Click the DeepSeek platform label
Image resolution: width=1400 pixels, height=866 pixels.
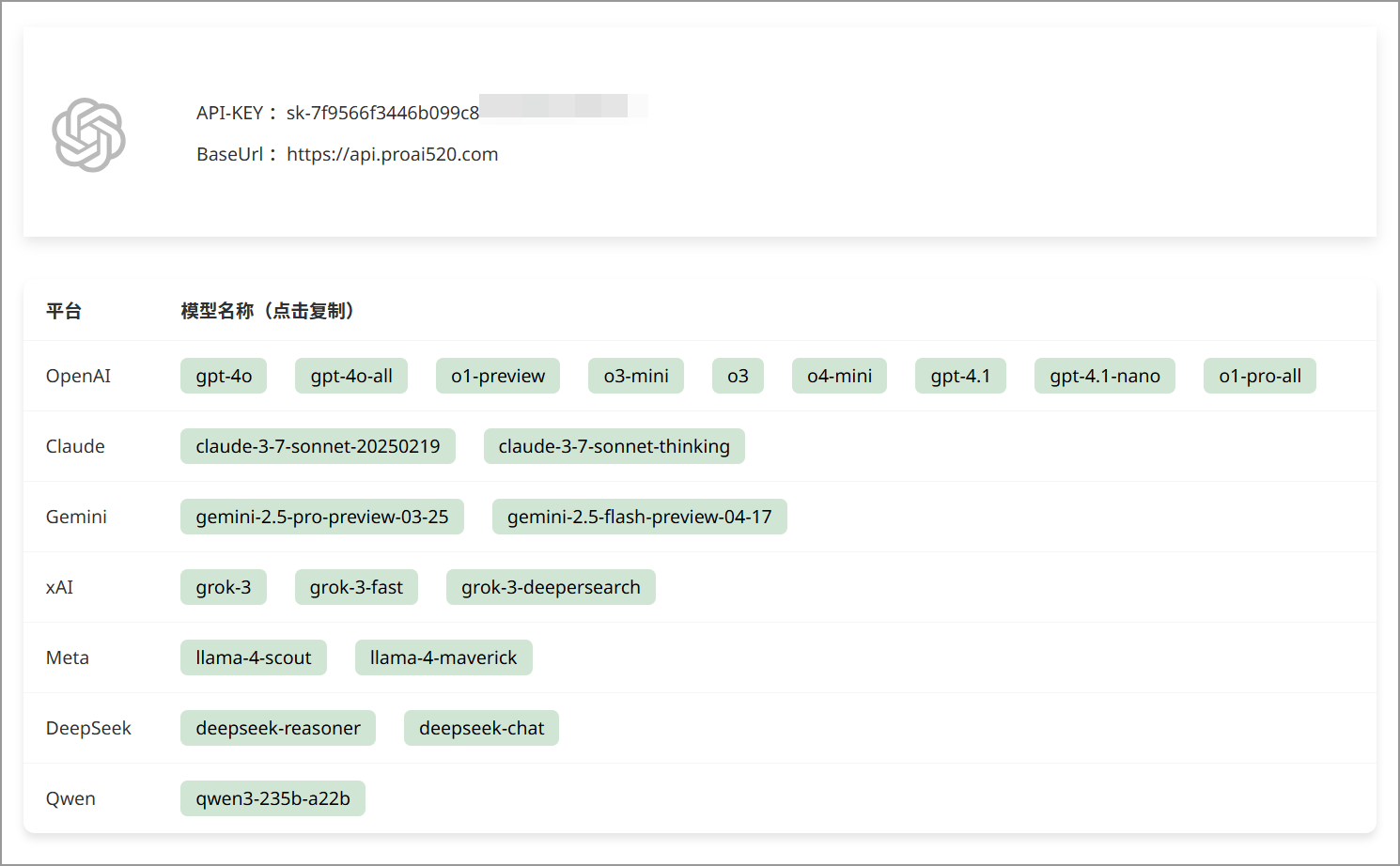pos(88,728)
